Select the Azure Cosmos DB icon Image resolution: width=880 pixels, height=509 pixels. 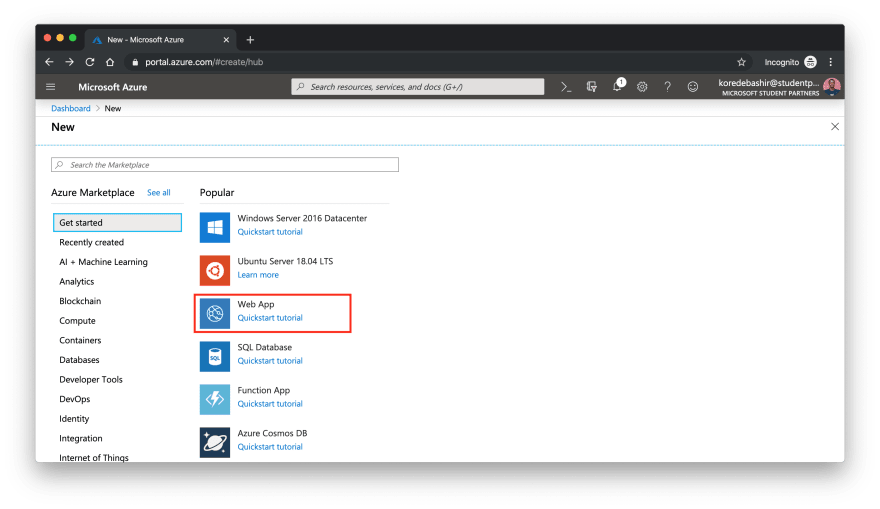[214, 442]
